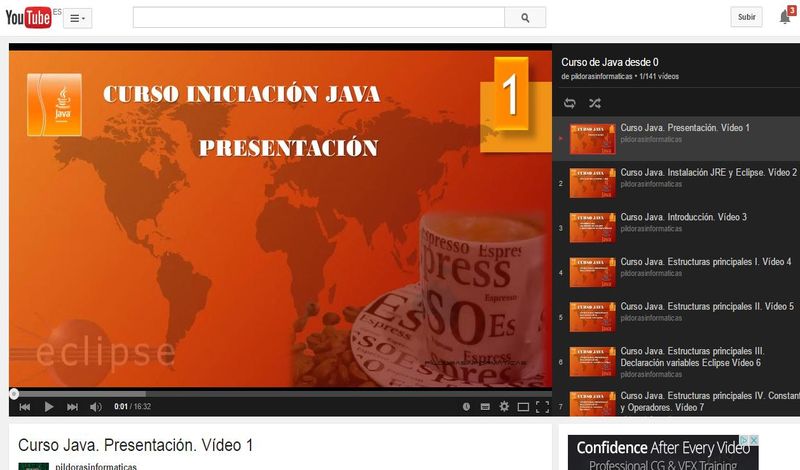Click the search magnifier button

525,17
